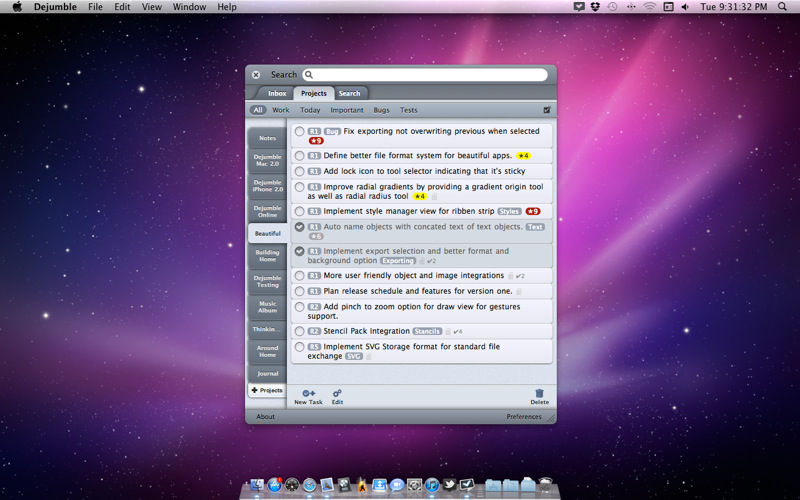The height and width of the screenshot is (500, 800).
Task: Check off More user friendly object task
Action: (x=300, y=276)
